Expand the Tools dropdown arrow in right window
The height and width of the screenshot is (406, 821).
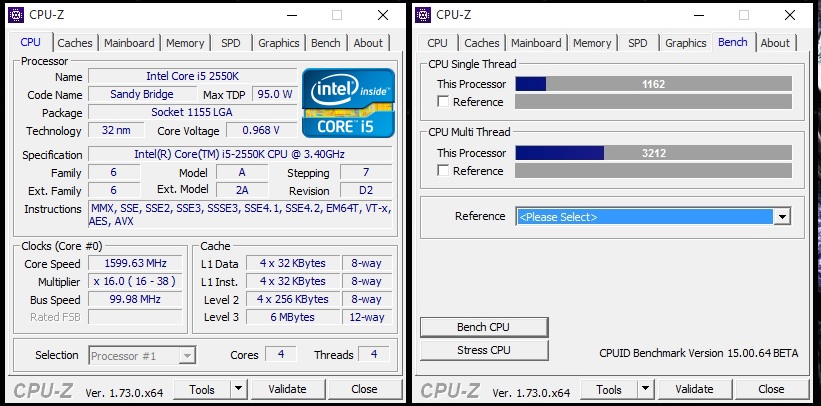pos(646,389)
